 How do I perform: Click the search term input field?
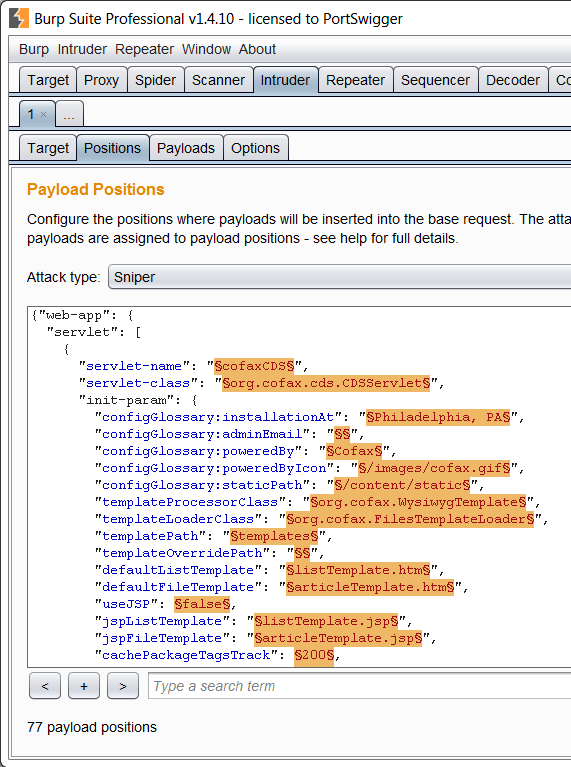(360, 686)
